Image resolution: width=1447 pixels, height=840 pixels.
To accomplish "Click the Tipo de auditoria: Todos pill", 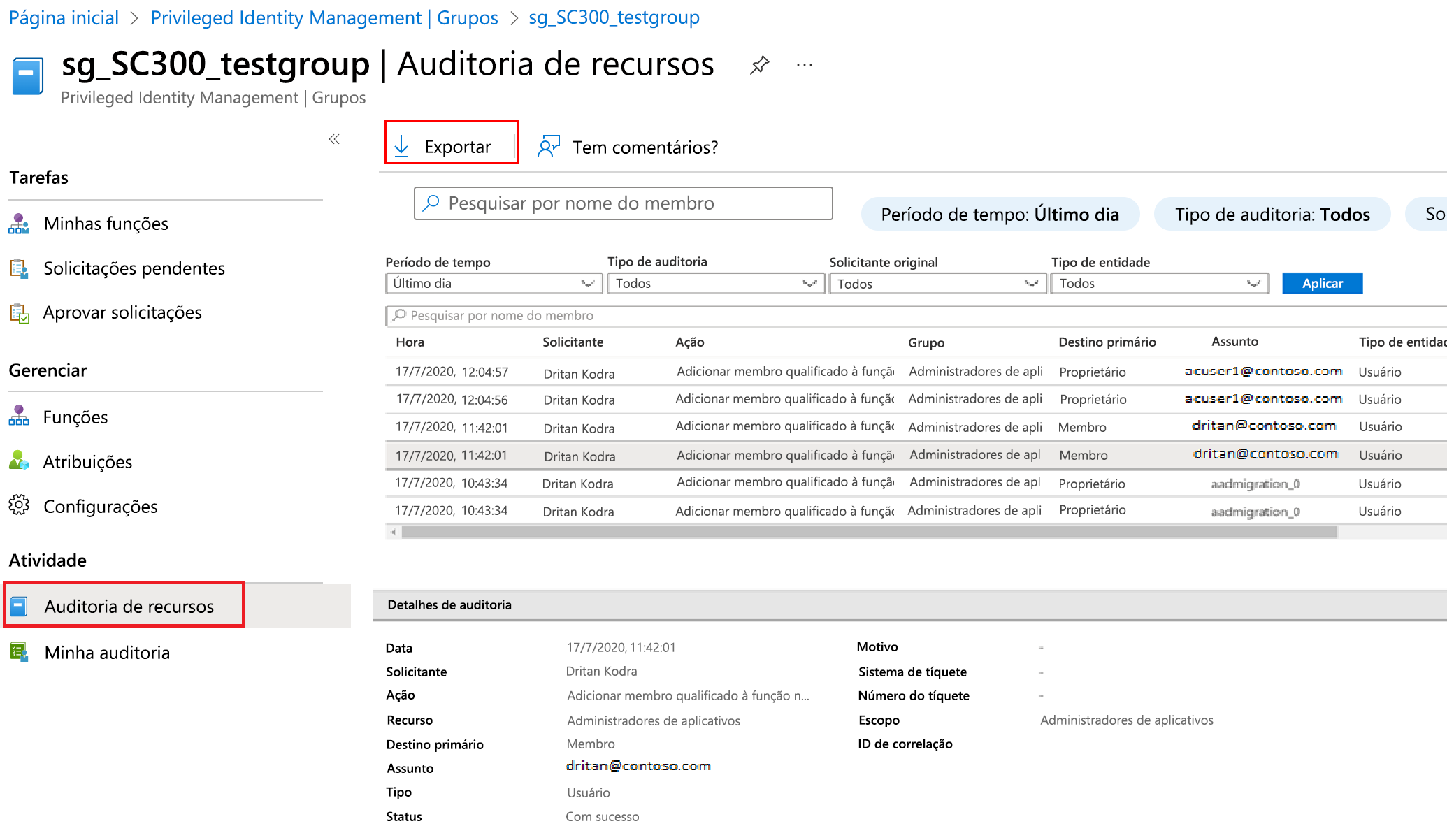I will (1272, 214).
